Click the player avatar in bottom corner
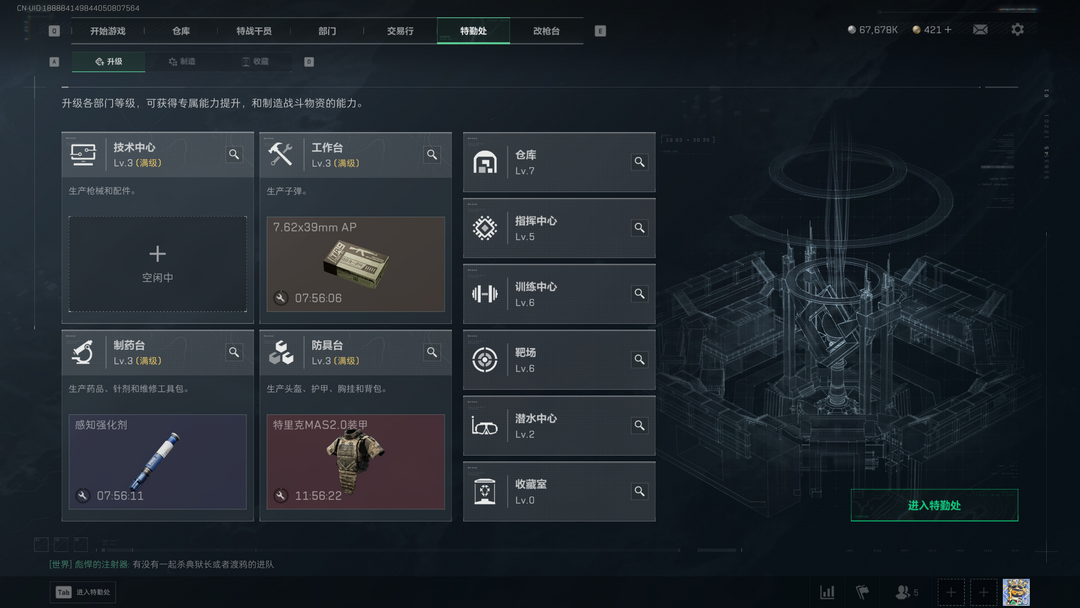This screenshot has width=1080, height=608. (1016, 592)
